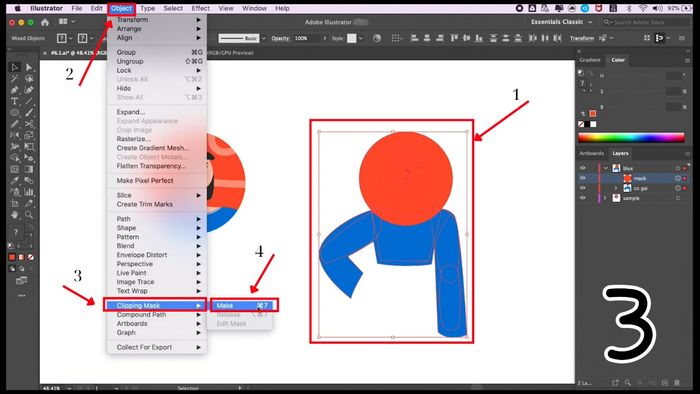Toggle visibility of co gai sublayer

point(583,188)
